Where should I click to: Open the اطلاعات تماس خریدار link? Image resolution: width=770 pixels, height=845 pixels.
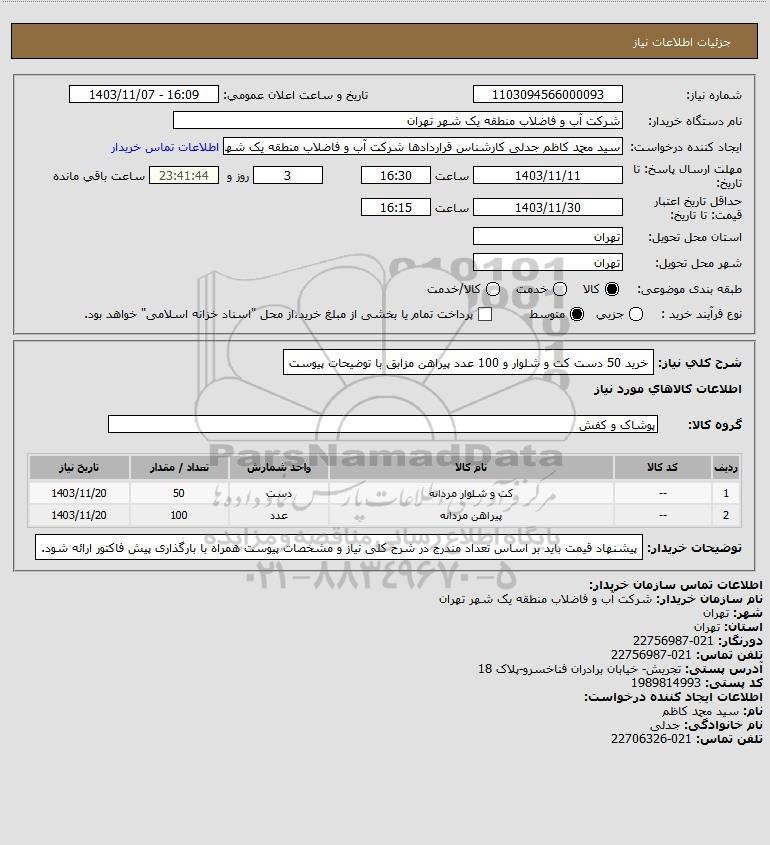[165, 147]
